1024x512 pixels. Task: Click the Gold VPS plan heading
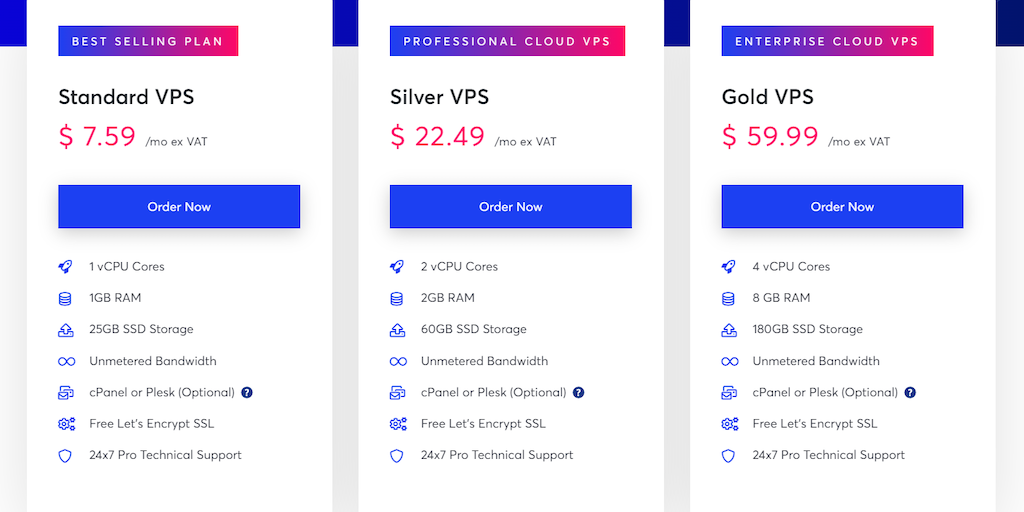point(768,97)
